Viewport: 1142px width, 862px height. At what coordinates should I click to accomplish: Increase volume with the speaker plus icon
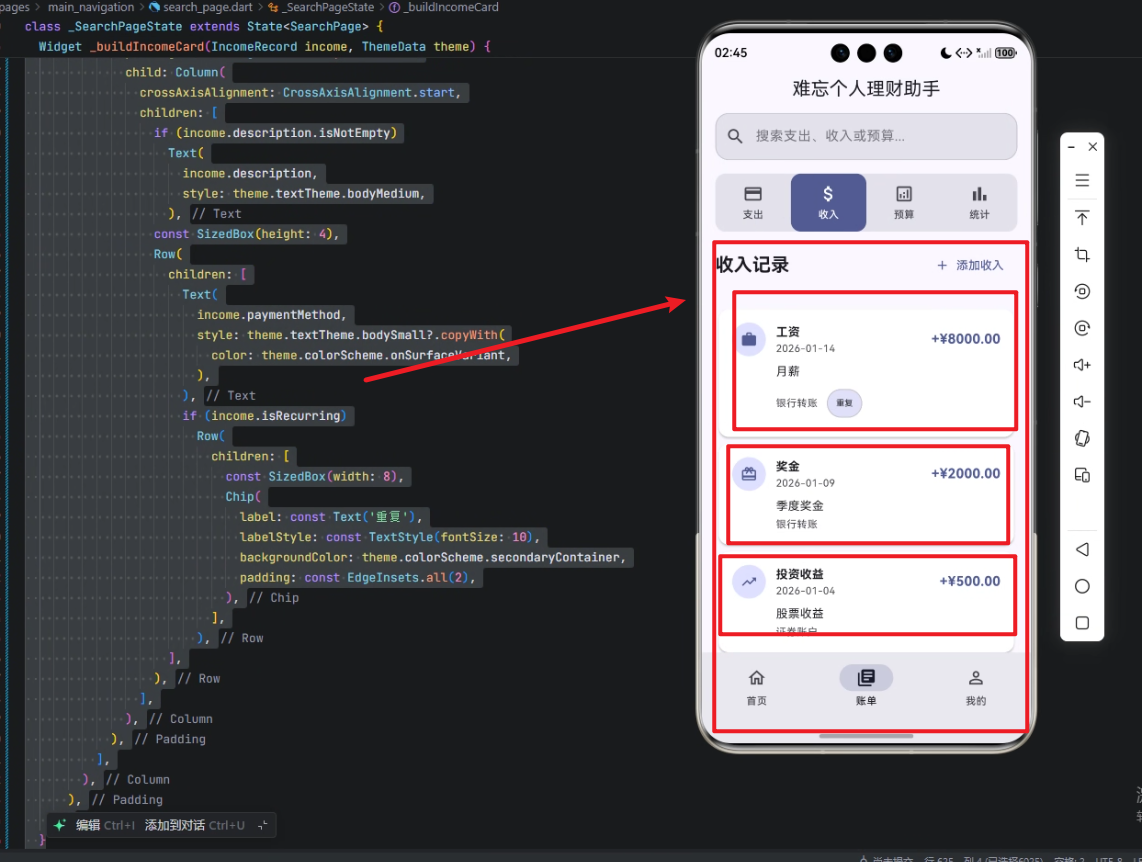pos(1082,365)
